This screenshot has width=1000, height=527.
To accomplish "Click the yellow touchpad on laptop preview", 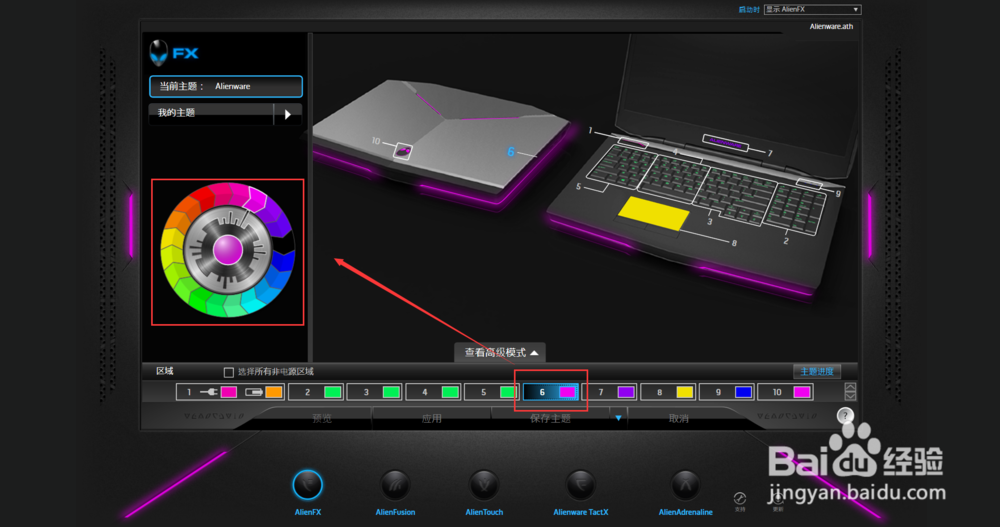I will [x=654, y=213].
